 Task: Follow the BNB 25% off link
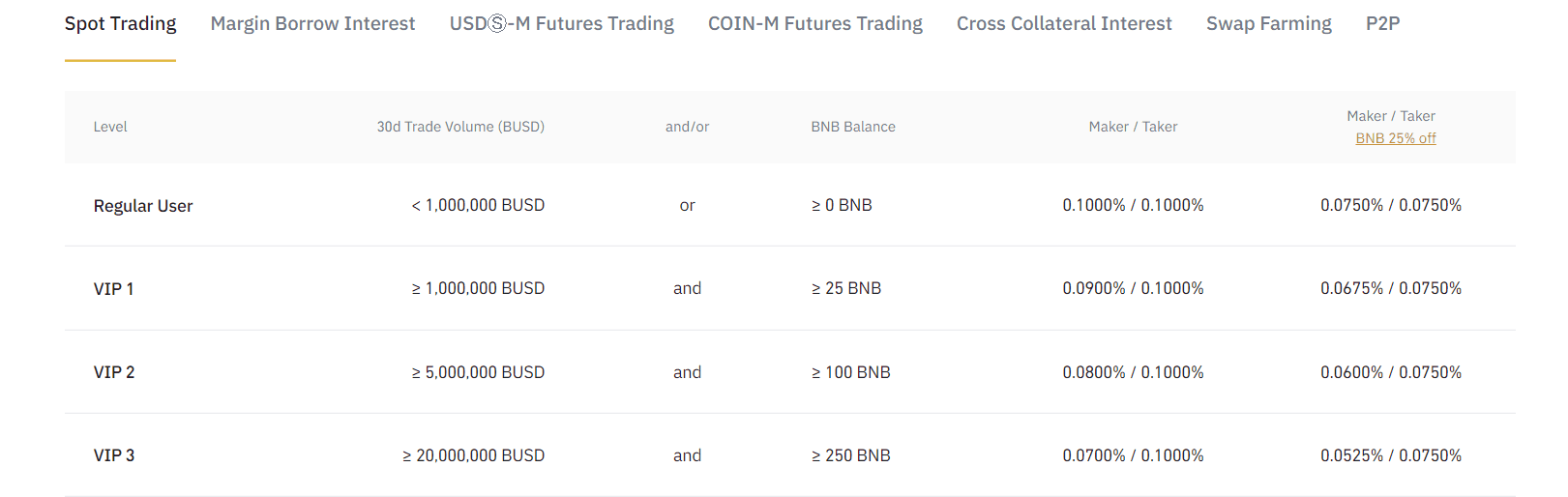pyautogui.click(x=1395, y=138)
